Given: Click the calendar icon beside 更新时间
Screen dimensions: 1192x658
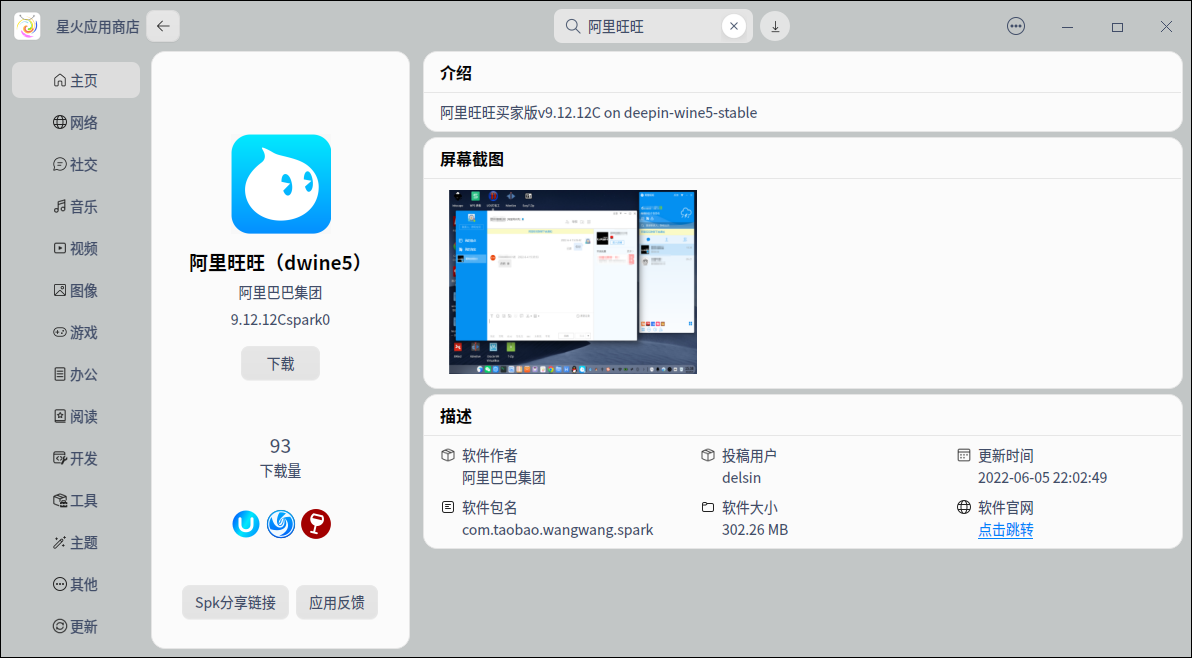Looking at the screenshot, I should click(964, 455).
